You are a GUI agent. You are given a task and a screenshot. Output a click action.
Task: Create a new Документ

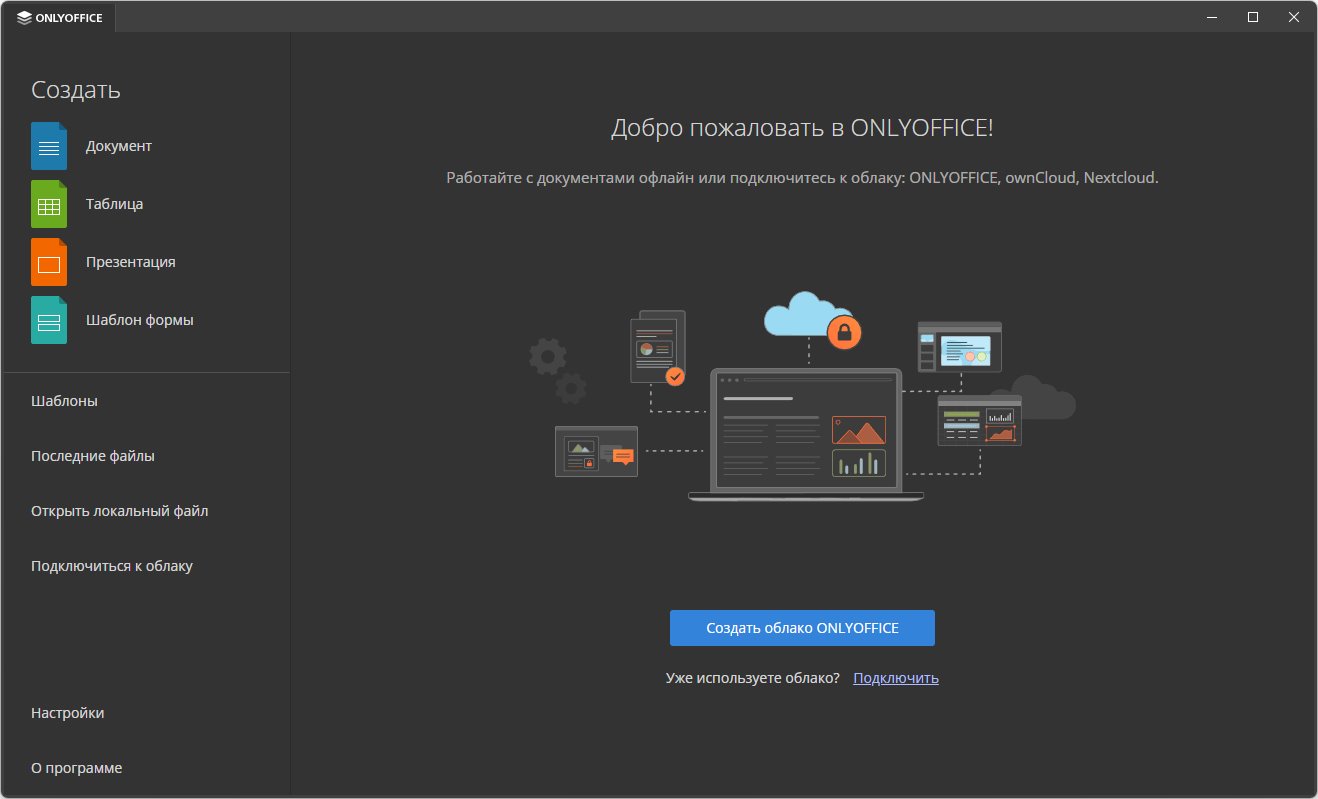119,146
